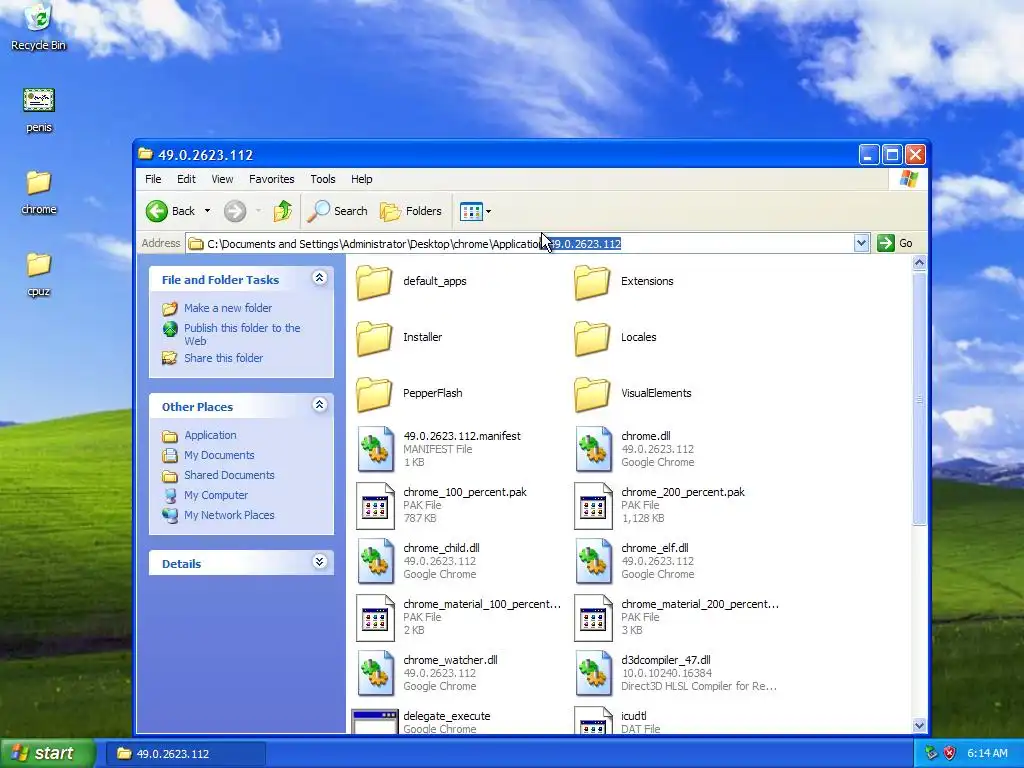Viewport: 1024px width, 768px height.
Task: Select chrome_material_100_percent pak icon
Action: point(376,618)
